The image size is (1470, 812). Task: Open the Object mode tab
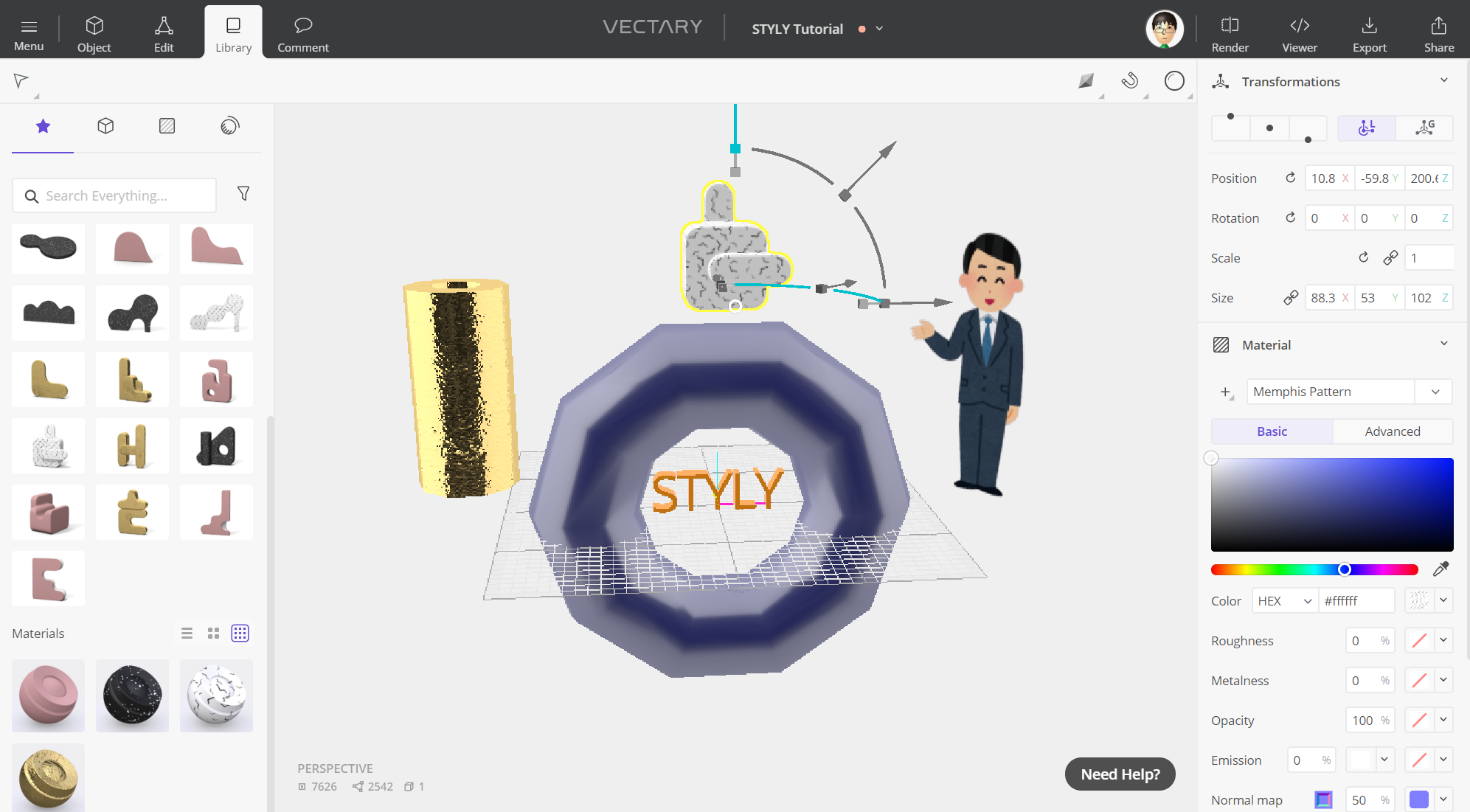pyautogui.click(x=94, y=33)
